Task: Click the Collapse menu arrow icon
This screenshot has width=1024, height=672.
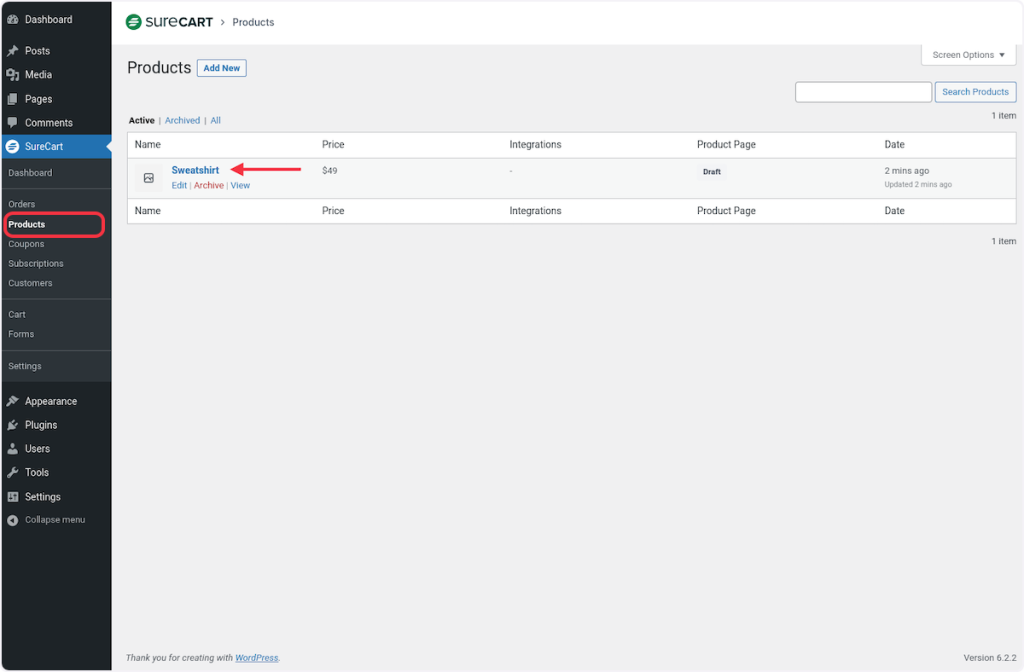Action: [13, 520]
